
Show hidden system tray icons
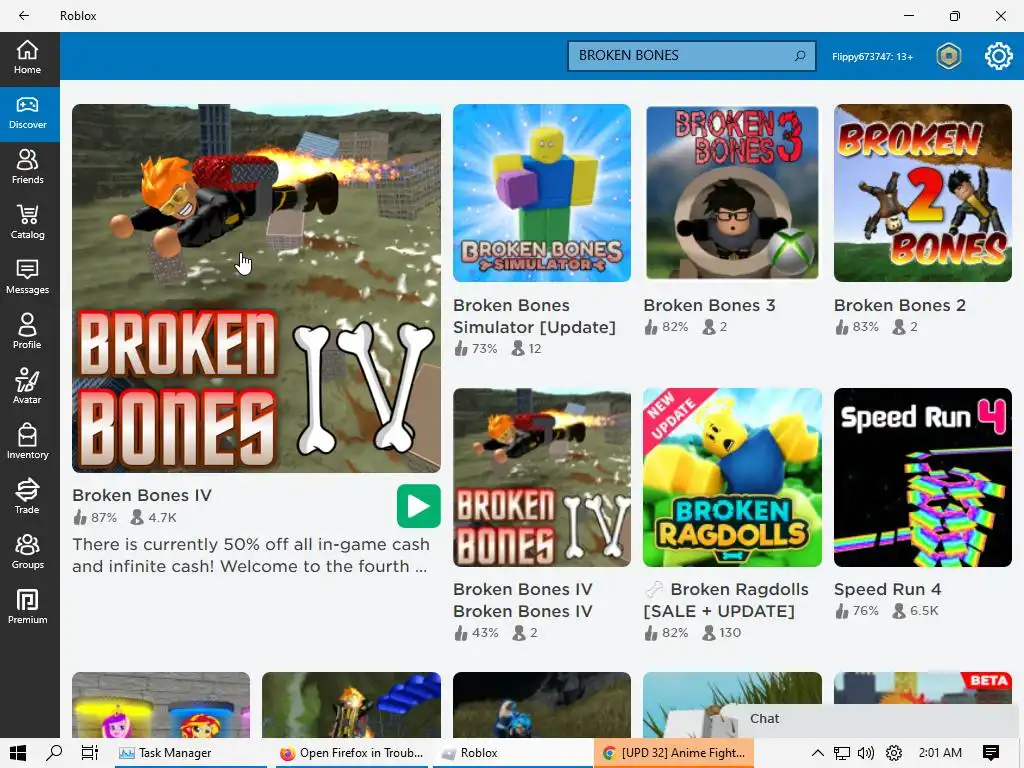[817, 753]
